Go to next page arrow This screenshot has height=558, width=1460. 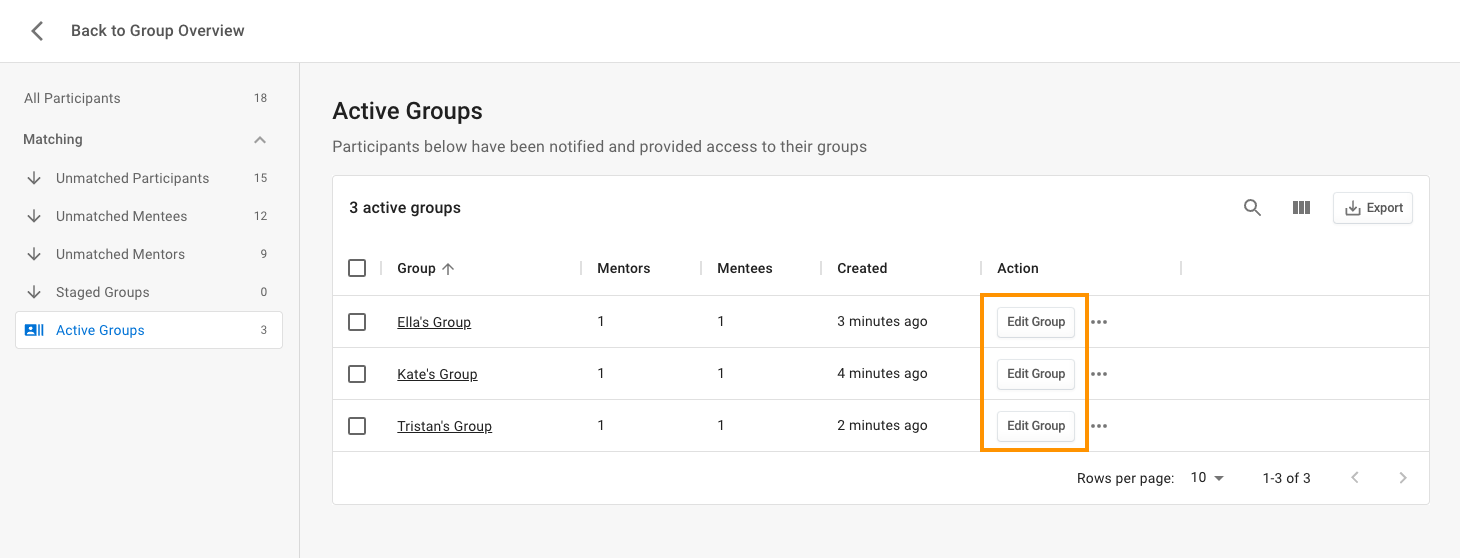click(x=1403, y=478)
